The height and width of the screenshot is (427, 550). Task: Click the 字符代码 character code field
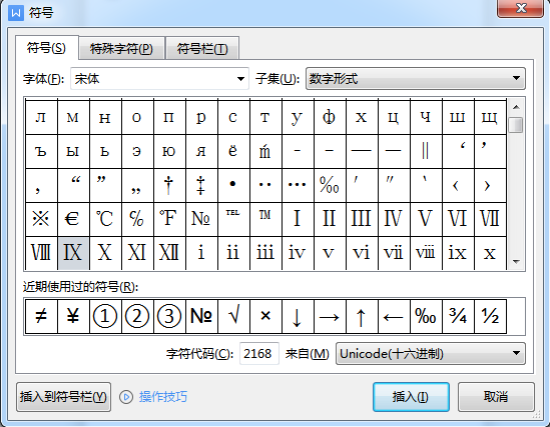259,353
